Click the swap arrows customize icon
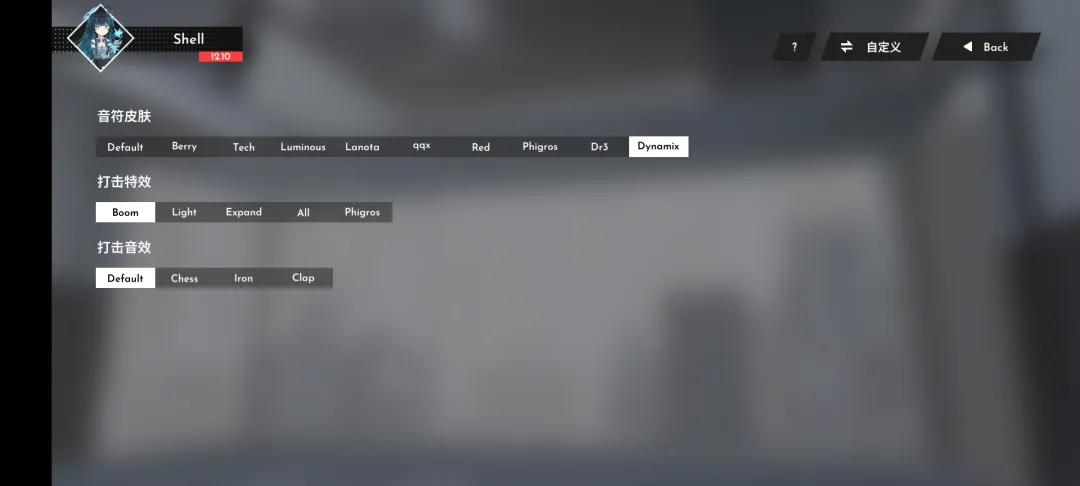 pos(847,47)
